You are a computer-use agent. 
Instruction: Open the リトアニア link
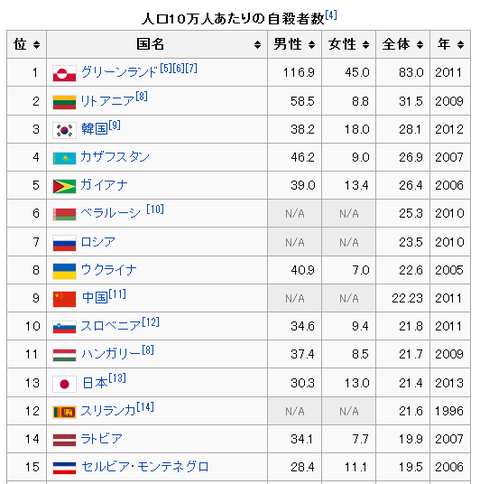click(107, 101)
